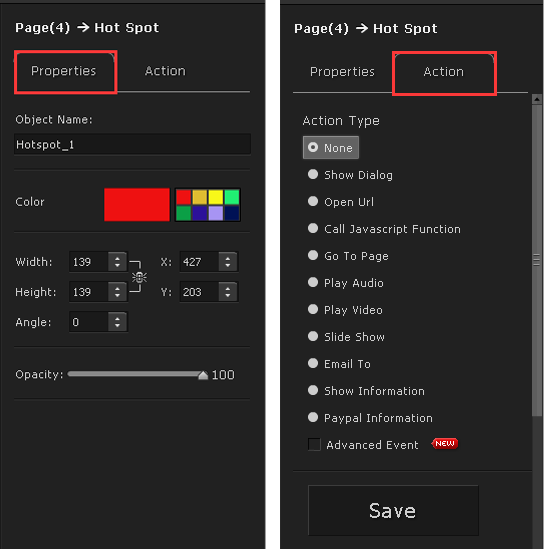Choose the Go To Page action

348,256
